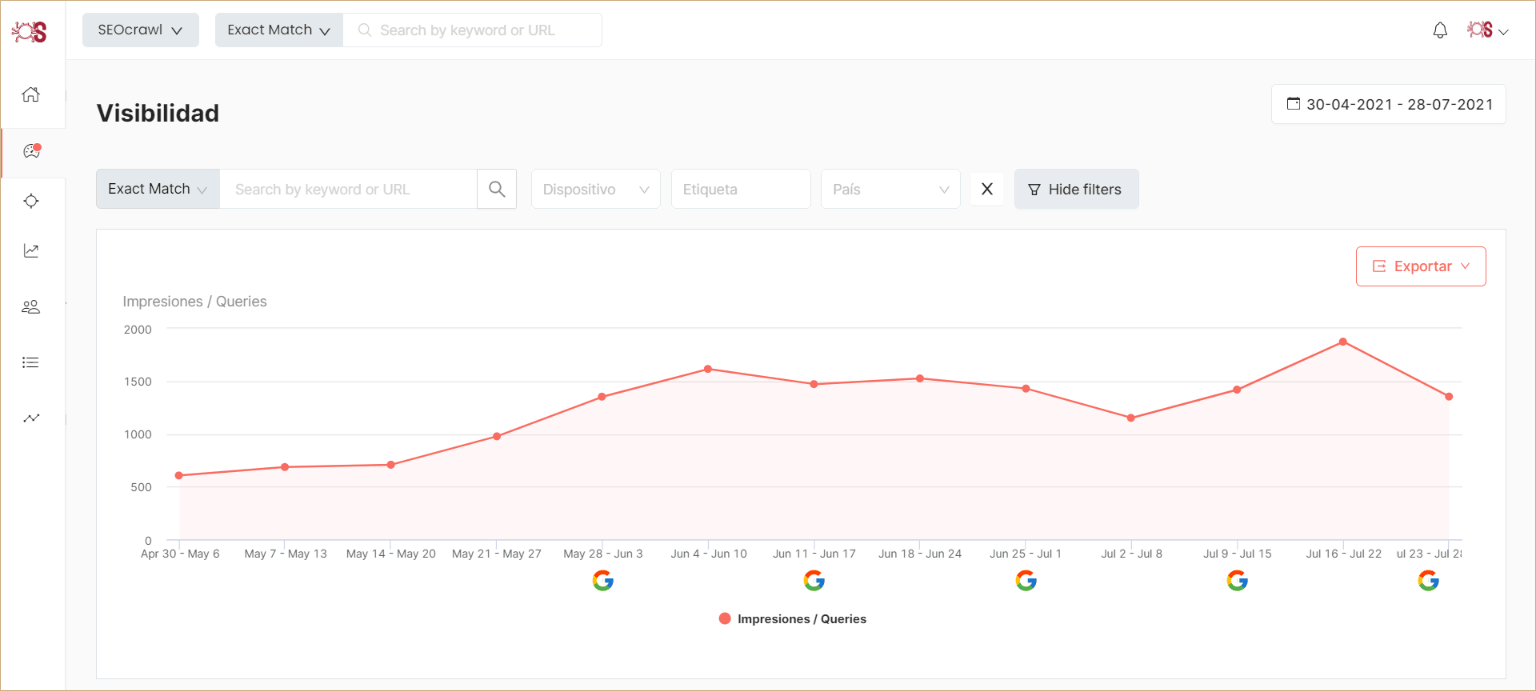Open the date range picker 30-04-2021 - 28-07-2021
Screen dimensions: 1536x691
tap(1388, 104)
